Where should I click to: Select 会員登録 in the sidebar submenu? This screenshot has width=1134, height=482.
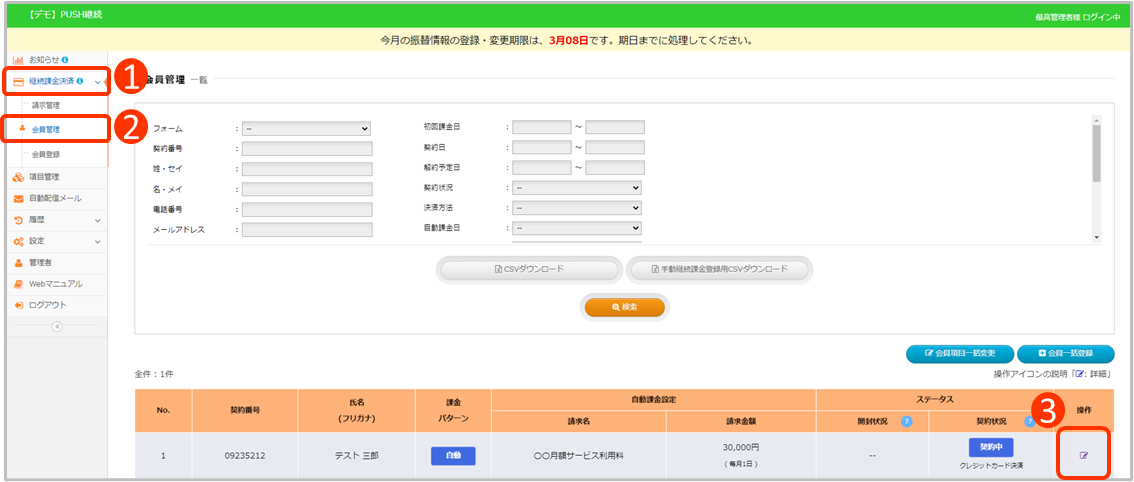(46, 154)
